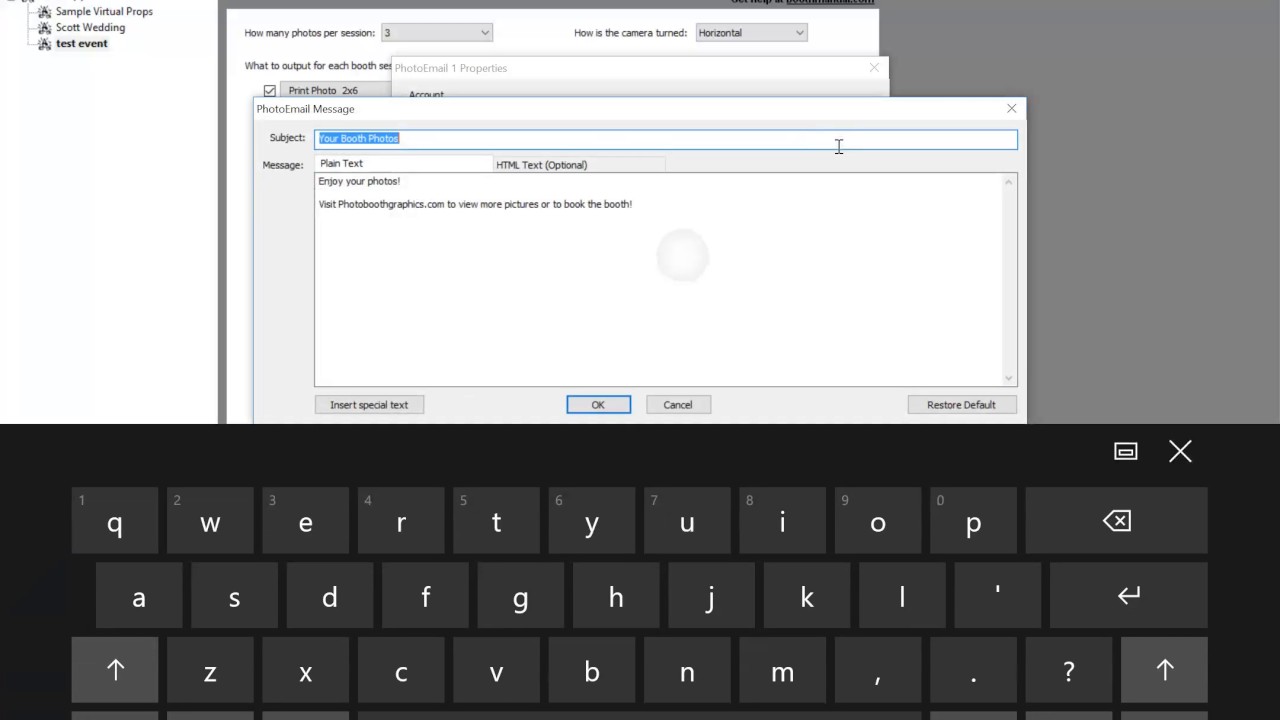Tap the w key
This screenshot has height=720, width=1280.
click(210, 521)
